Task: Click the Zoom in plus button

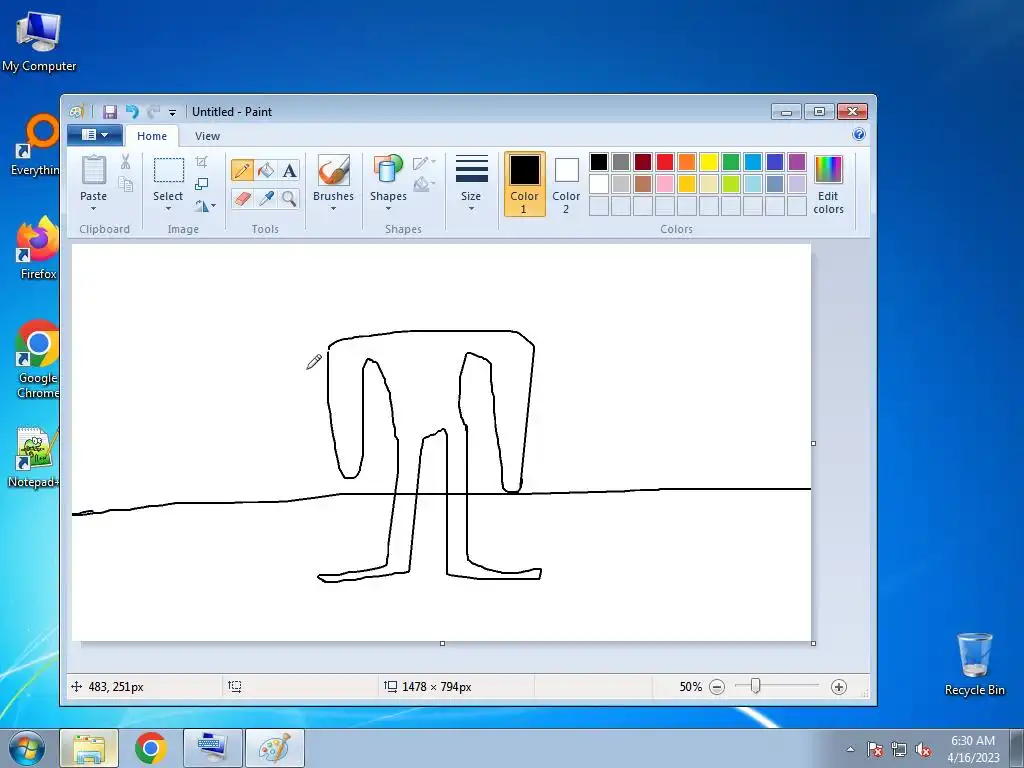Action: [839, 687]
